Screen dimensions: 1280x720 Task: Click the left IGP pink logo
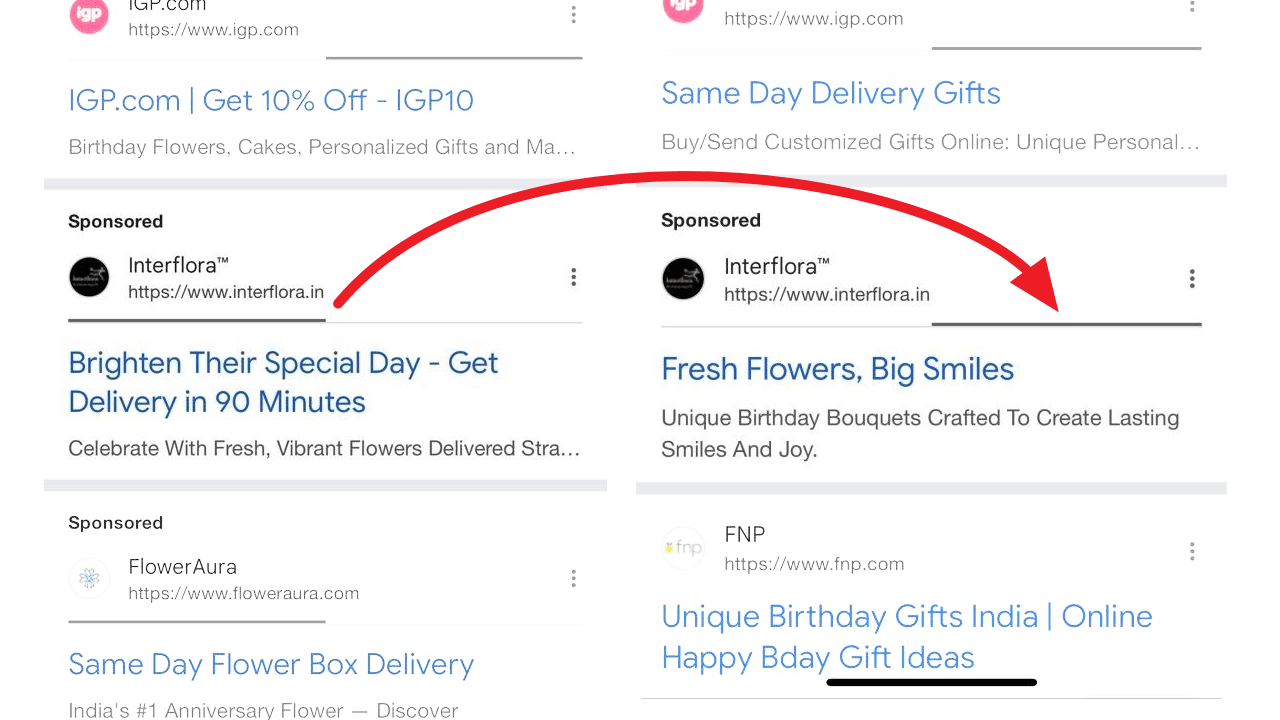click(89, 15)
